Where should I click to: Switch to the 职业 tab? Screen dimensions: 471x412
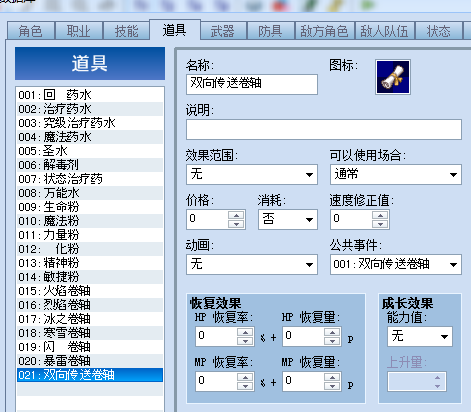79,31
